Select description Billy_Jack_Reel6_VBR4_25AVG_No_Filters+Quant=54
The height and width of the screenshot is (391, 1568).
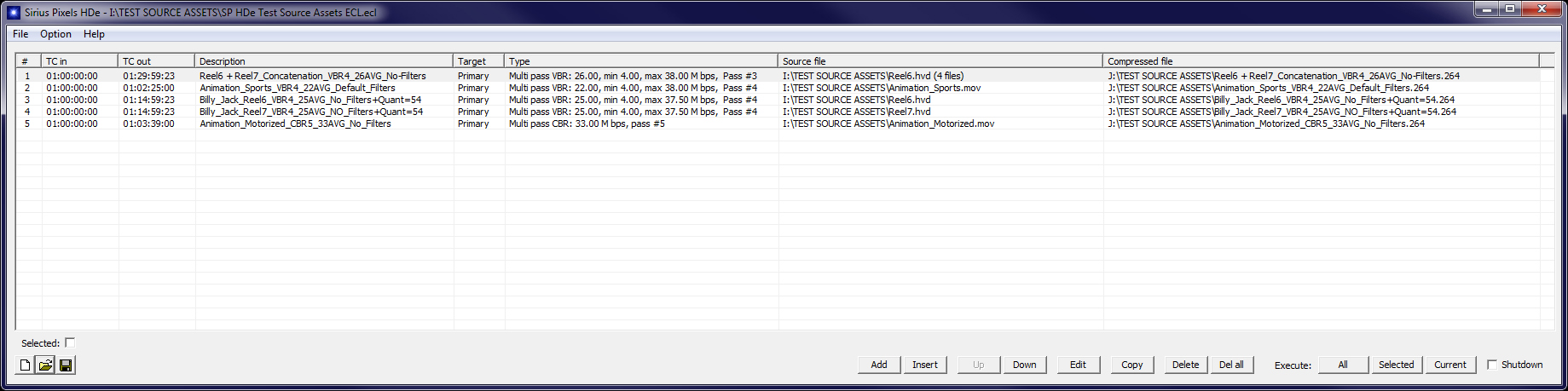point(310,100)
